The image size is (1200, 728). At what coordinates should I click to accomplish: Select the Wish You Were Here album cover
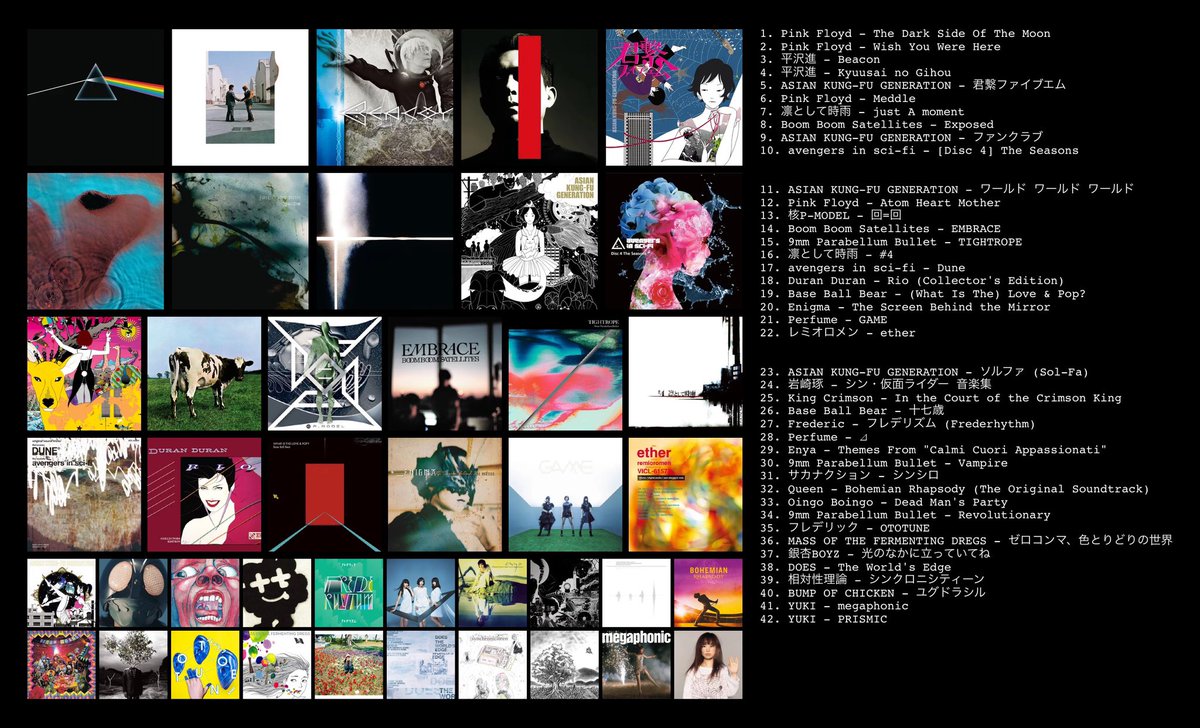[x=240, y=97]
